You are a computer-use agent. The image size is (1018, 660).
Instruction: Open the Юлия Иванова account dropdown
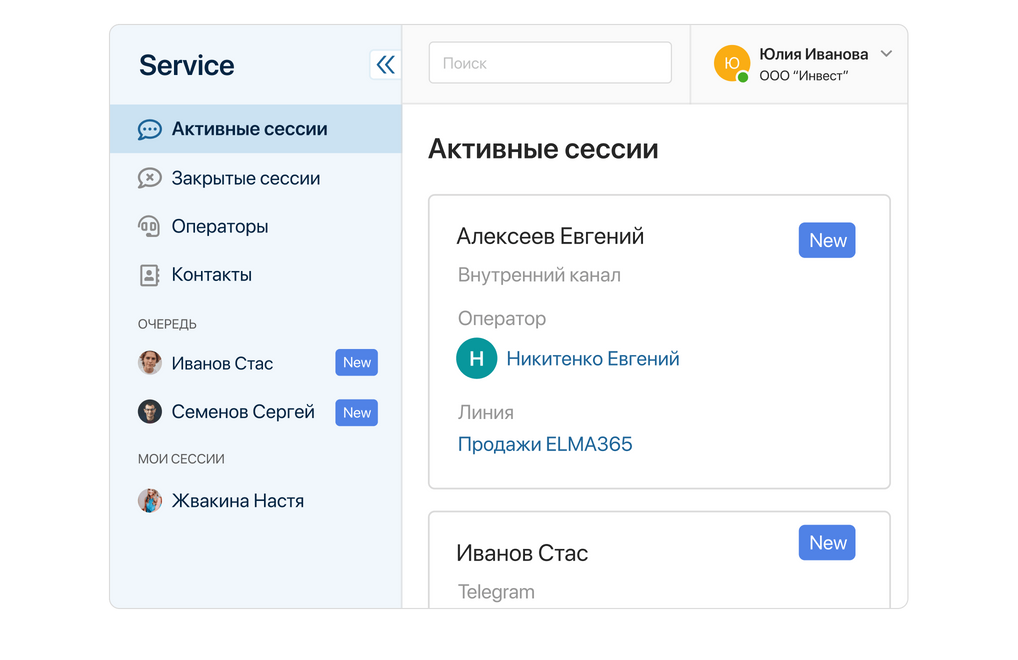886,54
